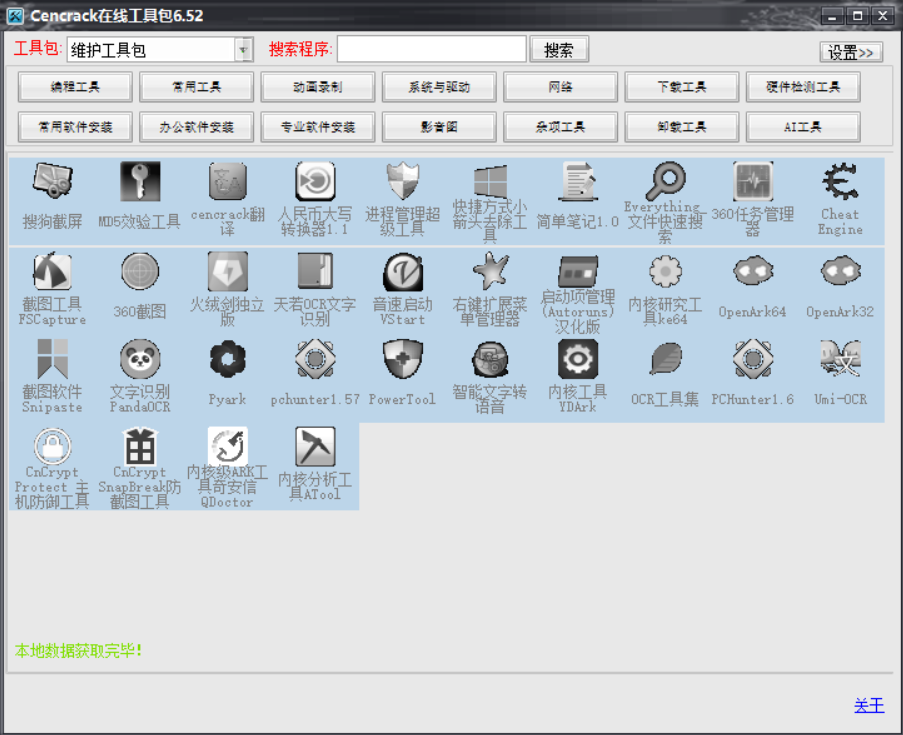Open 截图软件 Snipaste

pos(52,377)
